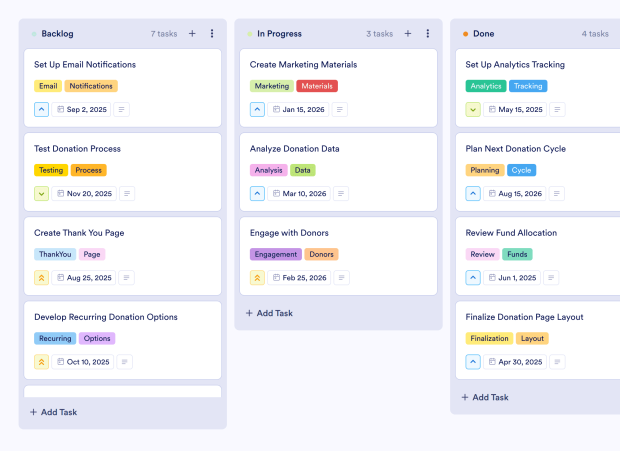
Task: Change priority on Analyze Donation Data card
Action: click(x=258, y=193)
